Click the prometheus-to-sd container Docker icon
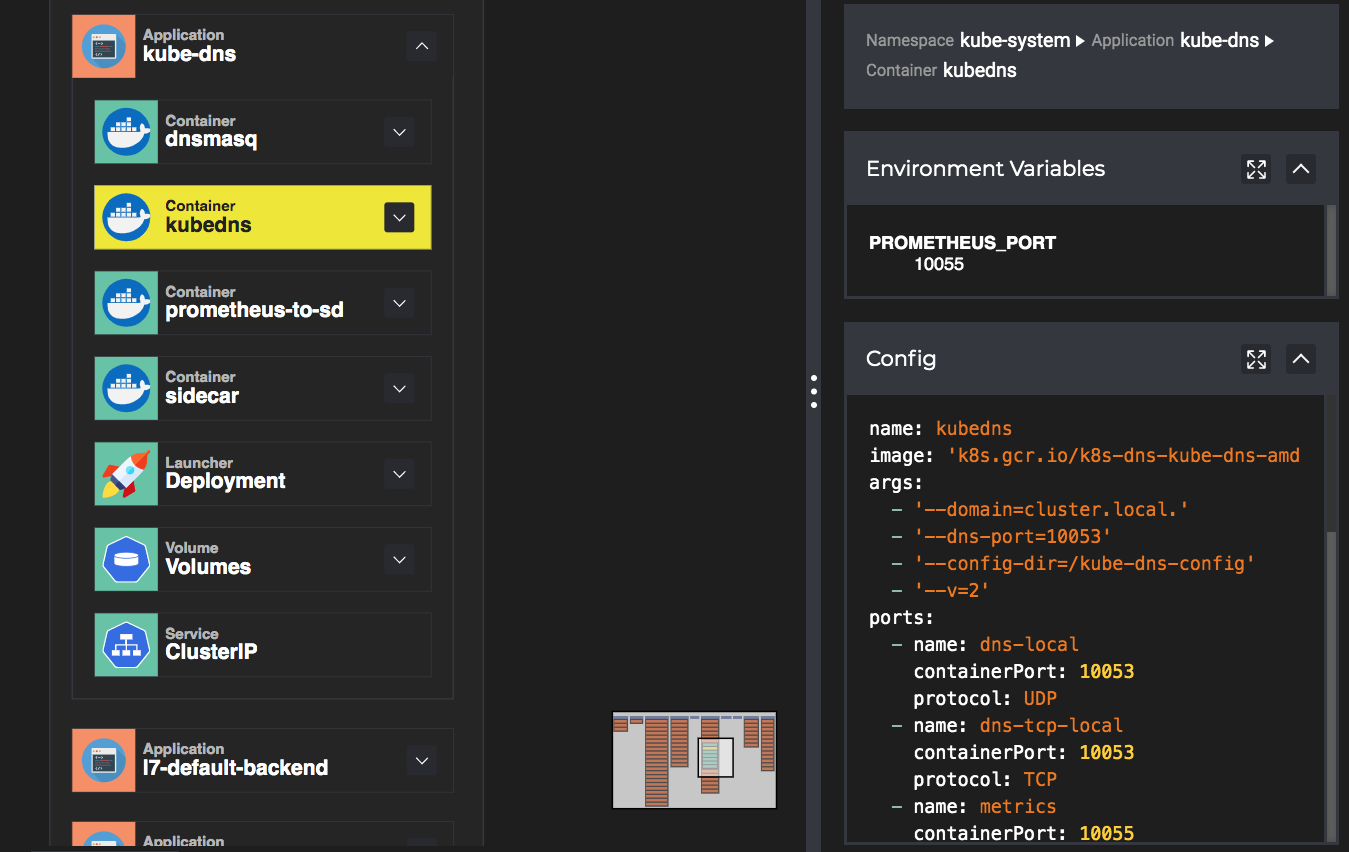The width and height of the screenshot is (1349, 852). pyautogui.click(x=126, y=303)
